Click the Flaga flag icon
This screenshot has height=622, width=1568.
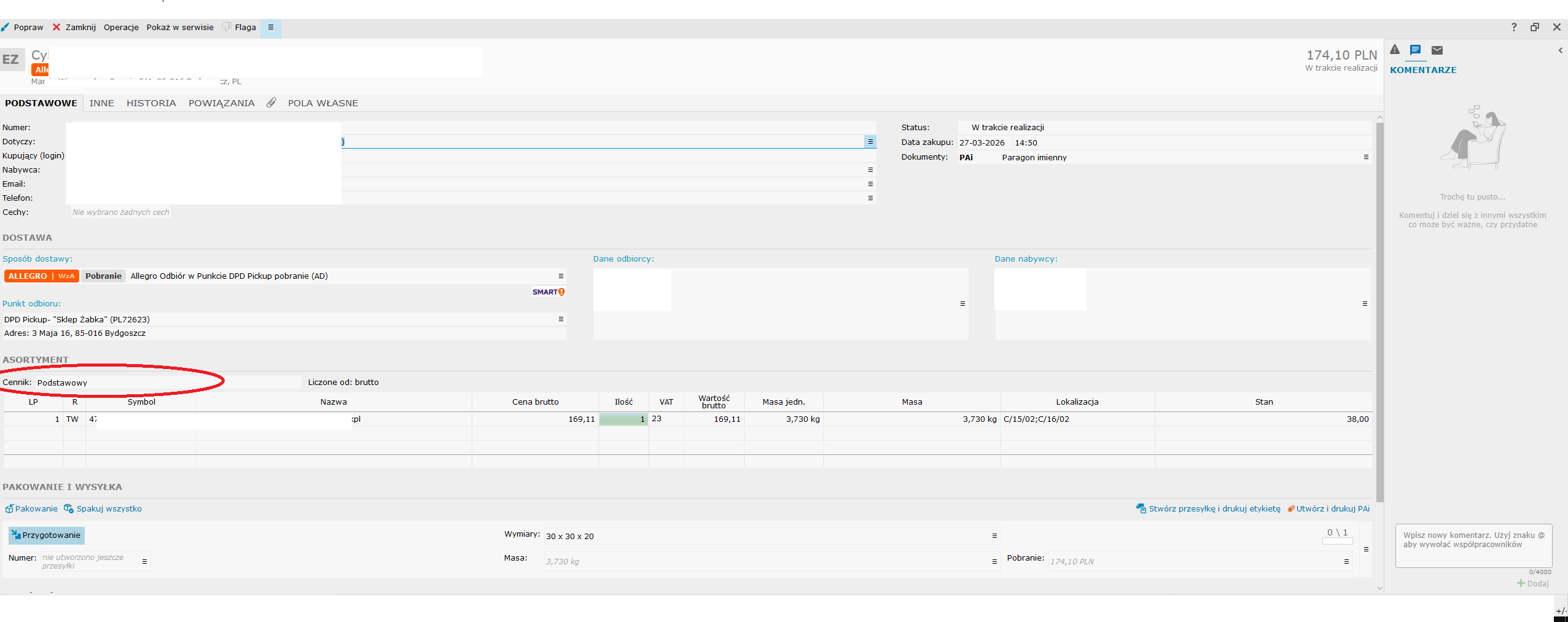pos(227,27)
